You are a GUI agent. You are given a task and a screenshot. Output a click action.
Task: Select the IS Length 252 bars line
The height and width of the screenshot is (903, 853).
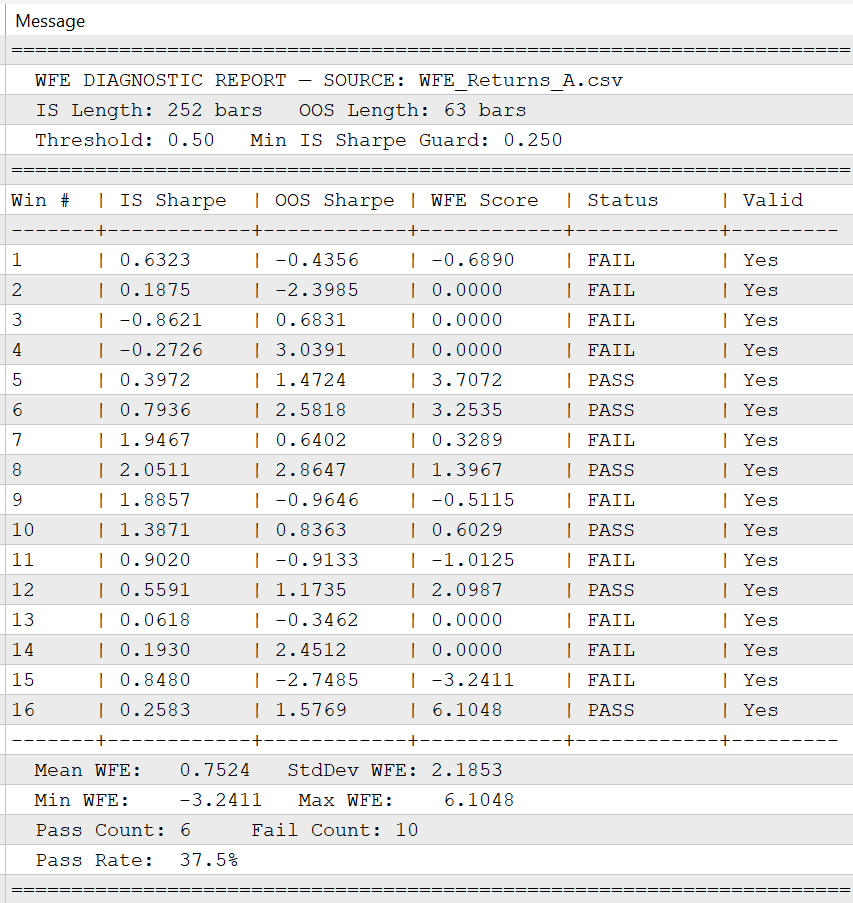click(429, 110)
